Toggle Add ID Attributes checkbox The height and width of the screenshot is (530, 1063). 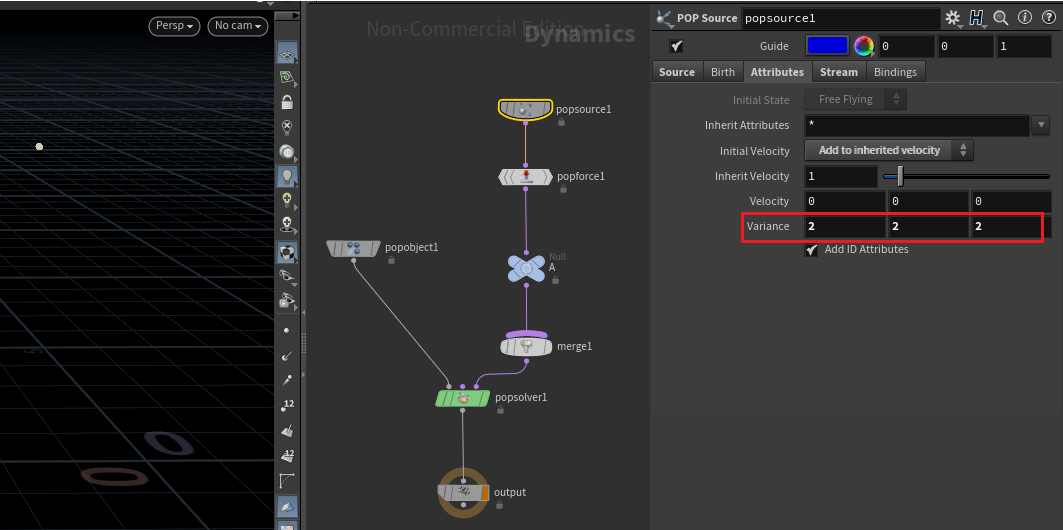coord(811,249)
